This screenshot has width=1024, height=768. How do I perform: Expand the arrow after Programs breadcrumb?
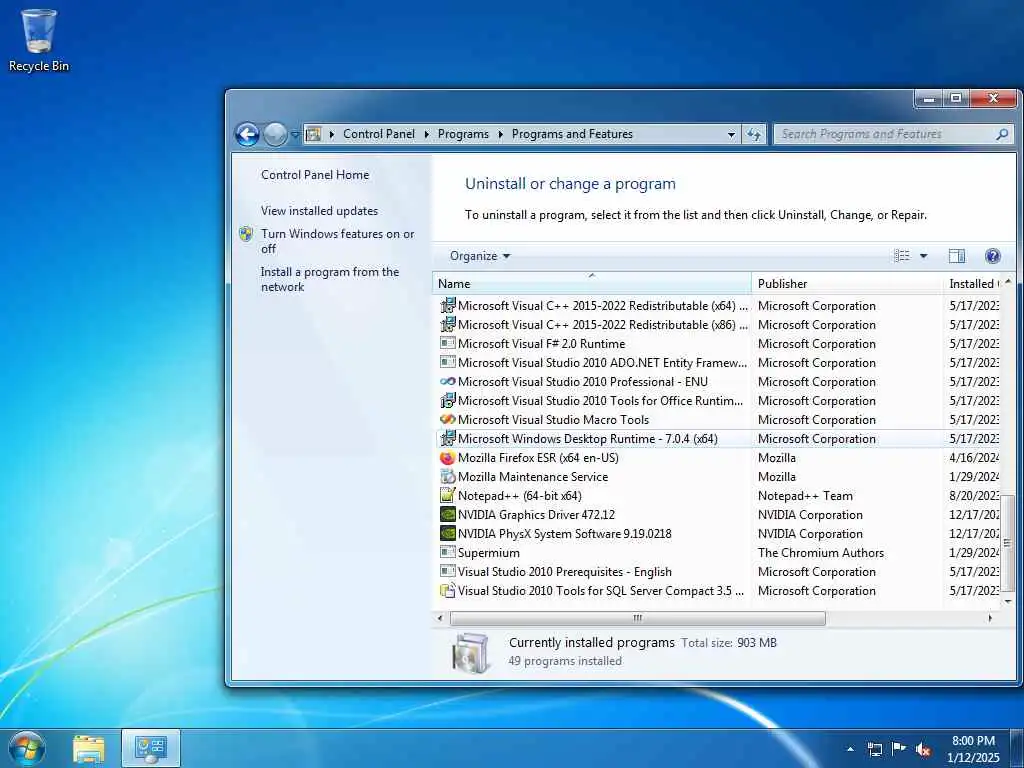coord(500,135)
